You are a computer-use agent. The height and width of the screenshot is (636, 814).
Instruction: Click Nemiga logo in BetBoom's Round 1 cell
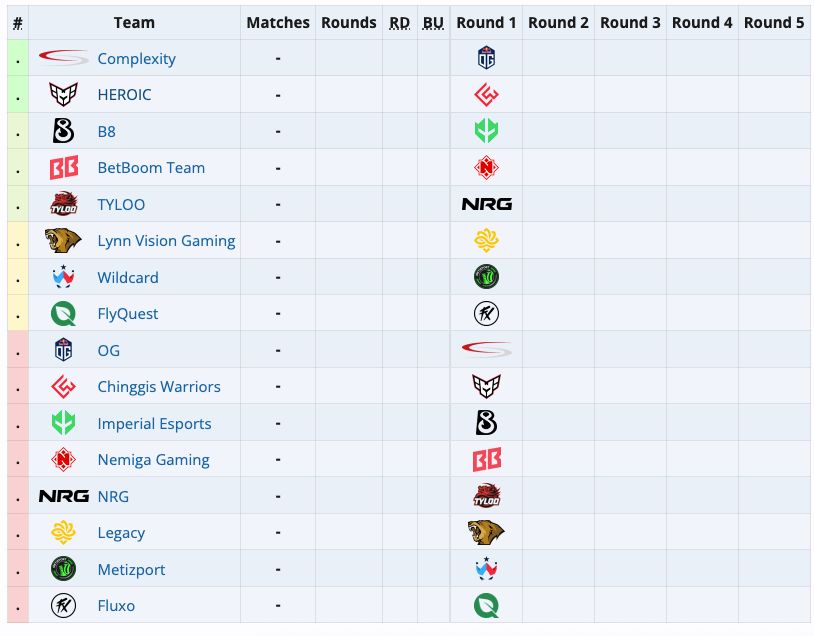[486, 168]
